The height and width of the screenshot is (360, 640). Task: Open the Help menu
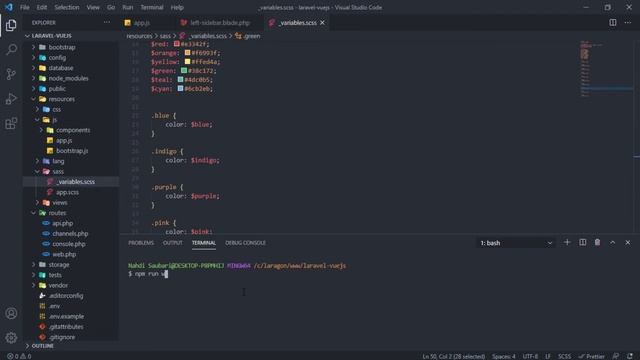coord(177,7)
